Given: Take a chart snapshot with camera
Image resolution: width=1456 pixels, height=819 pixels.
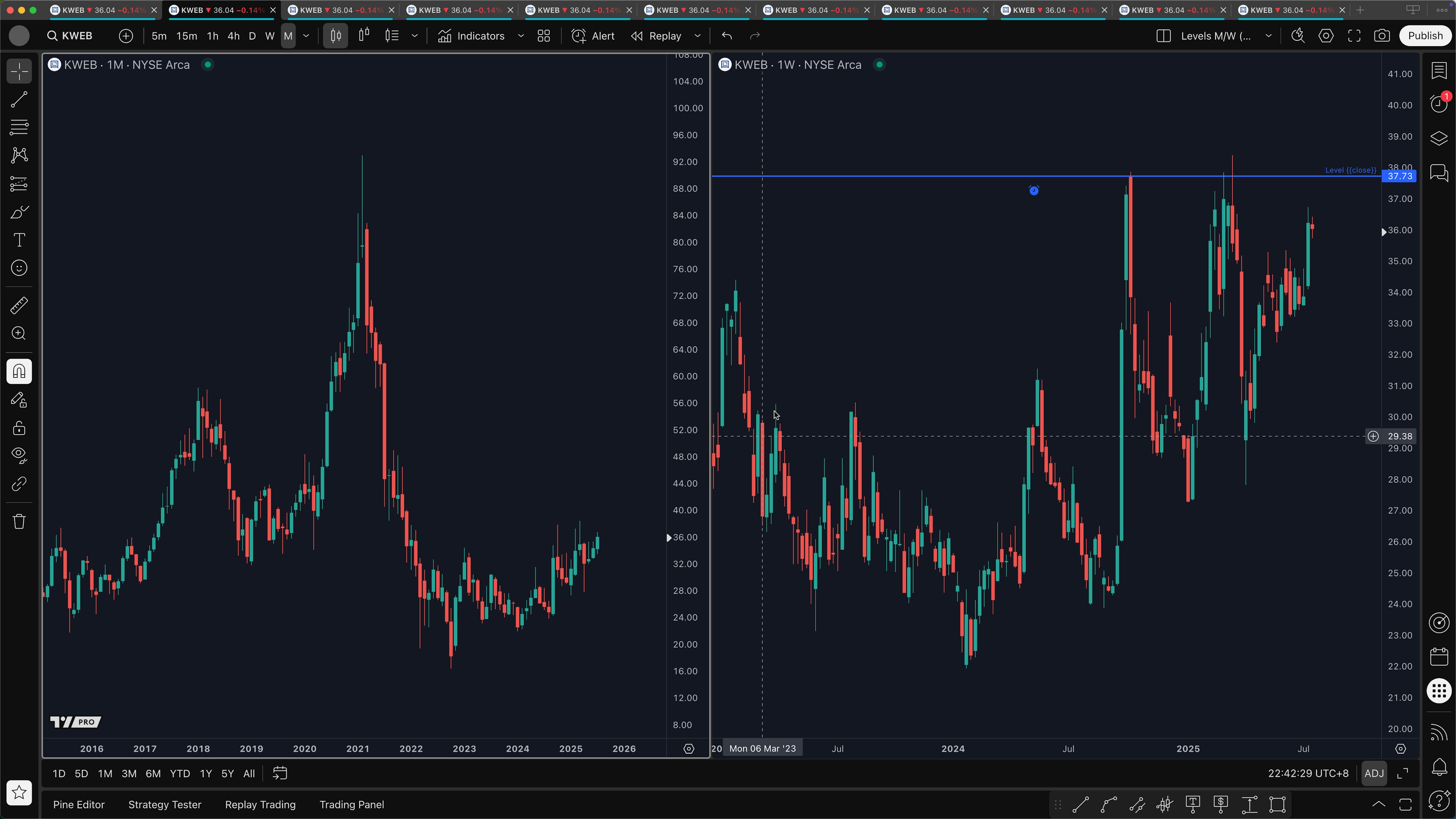Looking at the screenshot, I should 1382,36.
